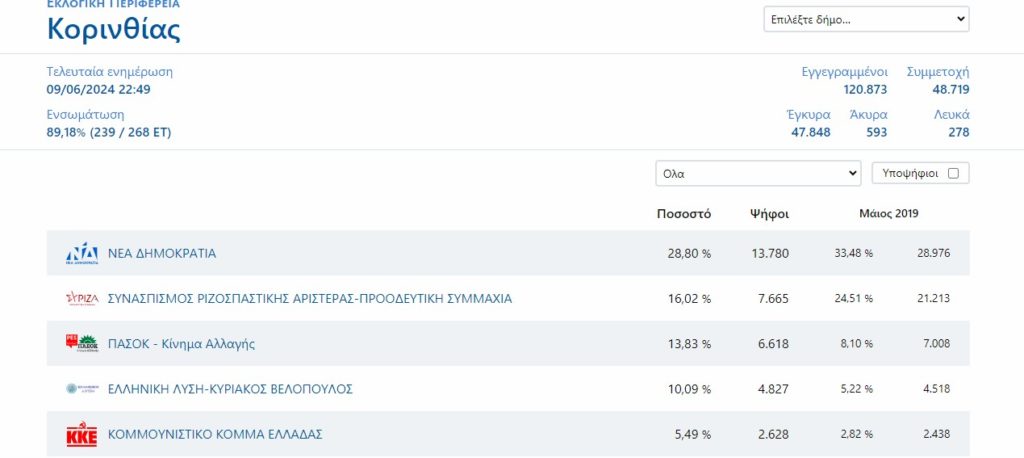
Task: Click the 13.780 votes cell
Action: coord(770,254)
